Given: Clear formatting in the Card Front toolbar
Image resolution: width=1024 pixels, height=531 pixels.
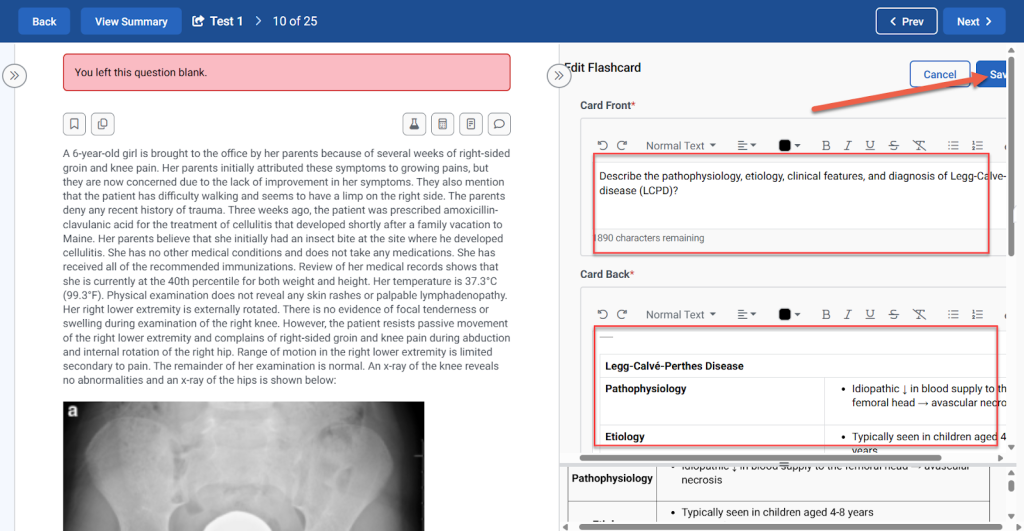Looking at the screenshot, I should click(x=919, y=146).
